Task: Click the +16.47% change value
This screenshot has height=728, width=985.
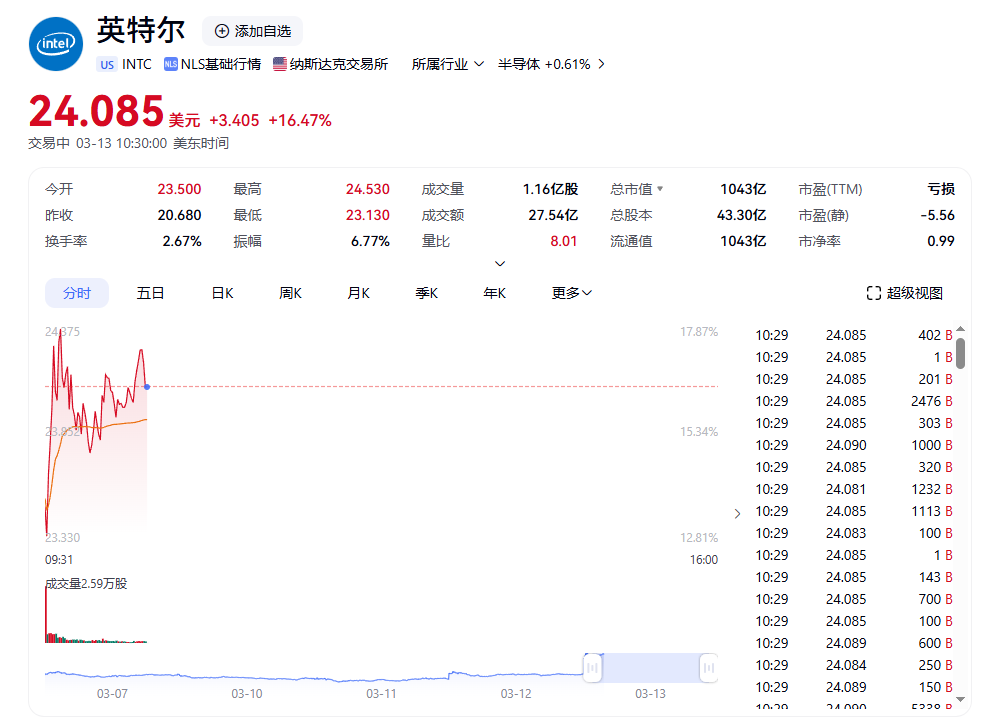Action: coord(300,121)
